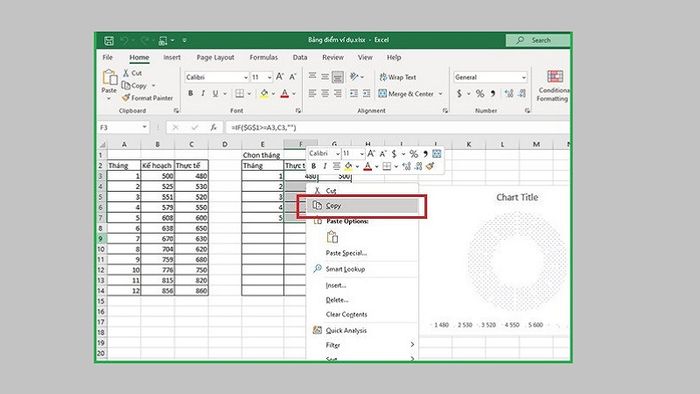The image size is (700, 394).
Task: Click Cut in the ribbon Clipboard group
Action: [132, 73]
